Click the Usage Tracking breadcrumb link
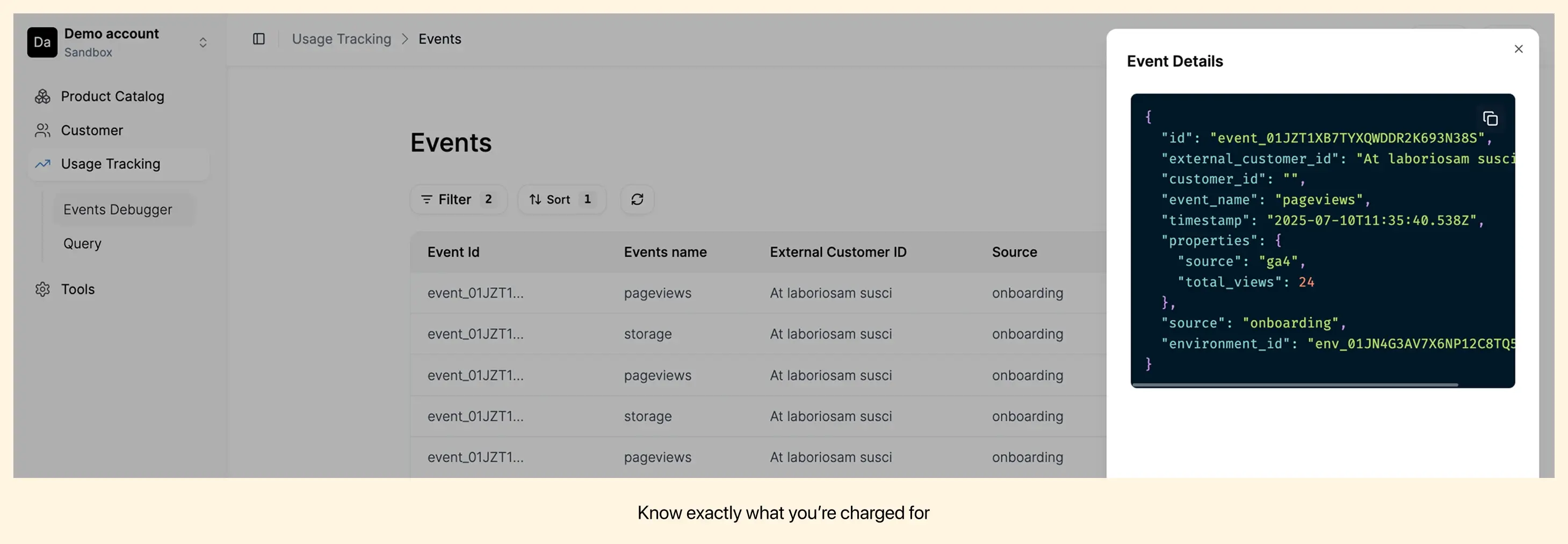Screen dimensions: 1568x544 tap(342, 39)
